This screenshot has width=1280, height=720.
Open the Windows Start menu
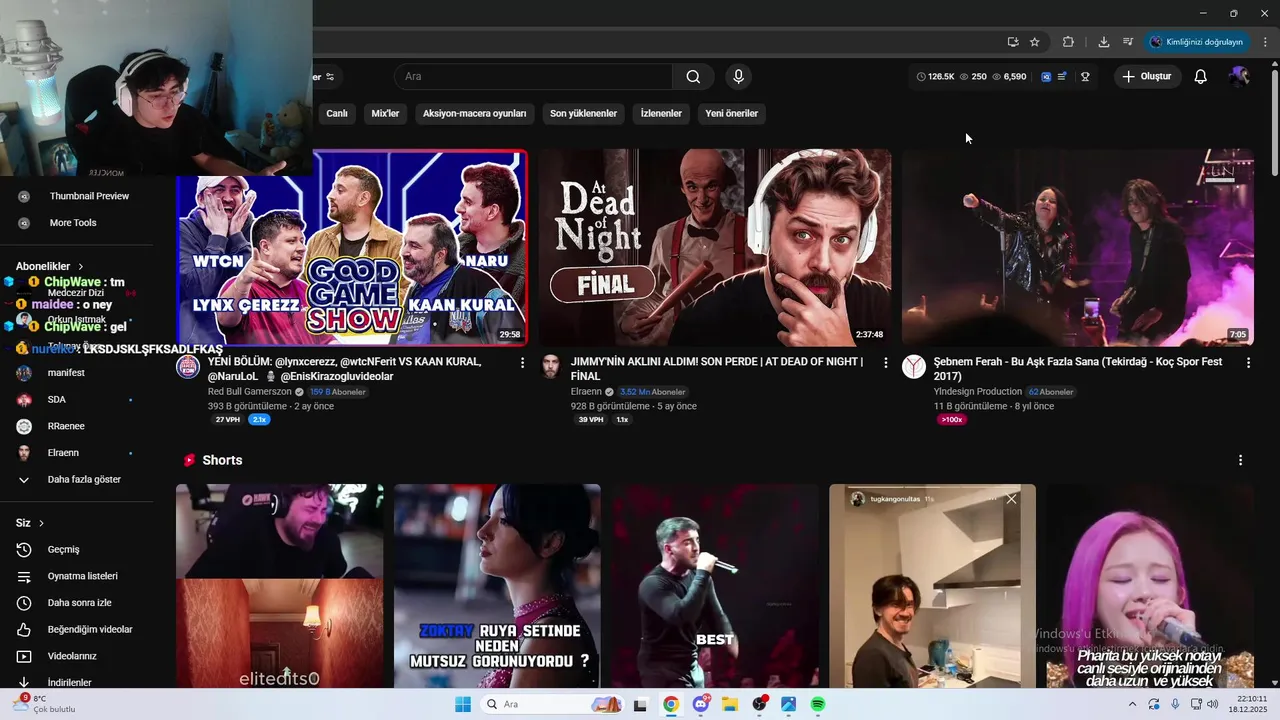click(463, 704)
